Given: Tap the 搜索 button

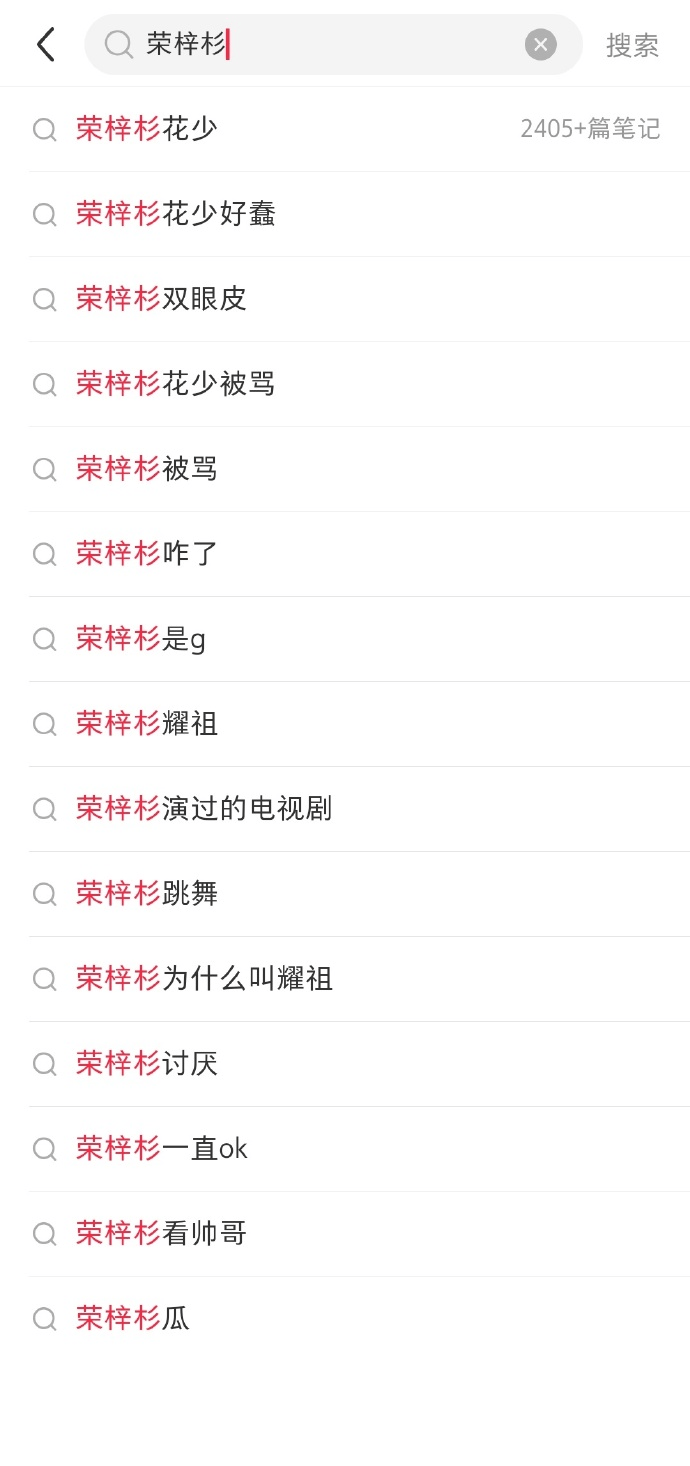Looking at the screenshot, I should (632, 45).
